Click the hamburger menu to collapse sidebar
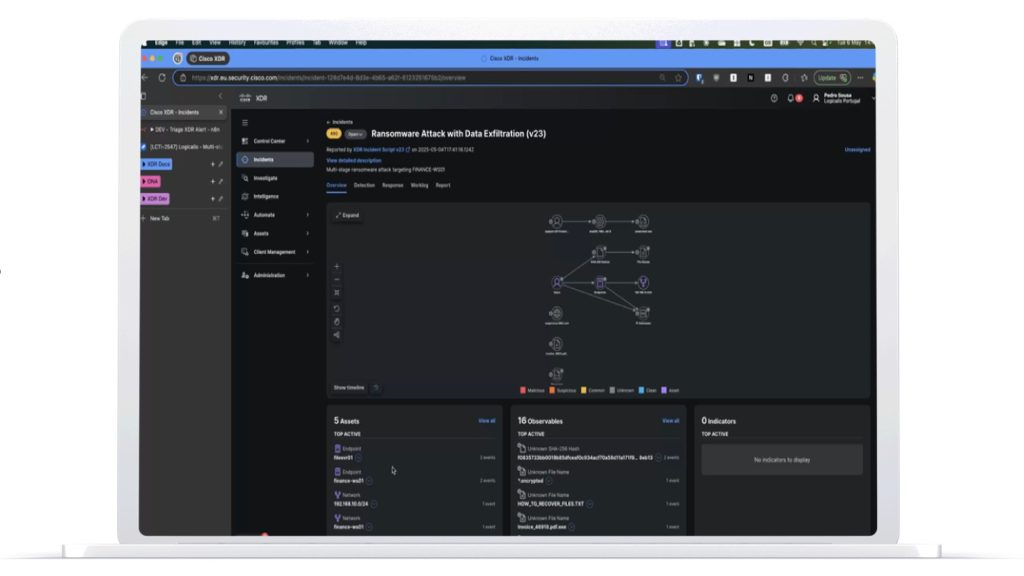Screen dimensions: 1024x576 click(245, 122)
